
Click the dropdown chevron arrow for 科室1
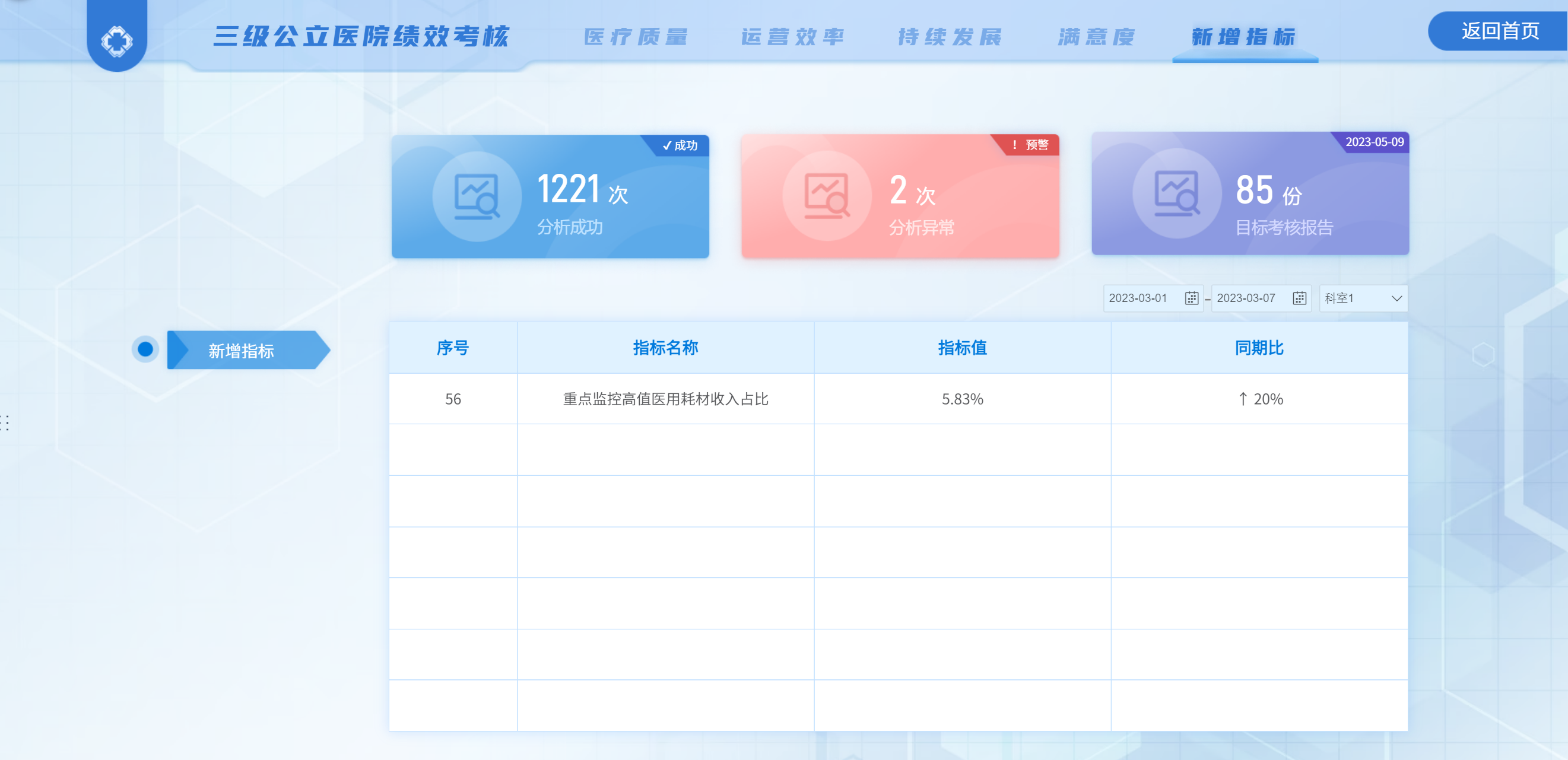pyautogui.click(x=1396, y=298)
